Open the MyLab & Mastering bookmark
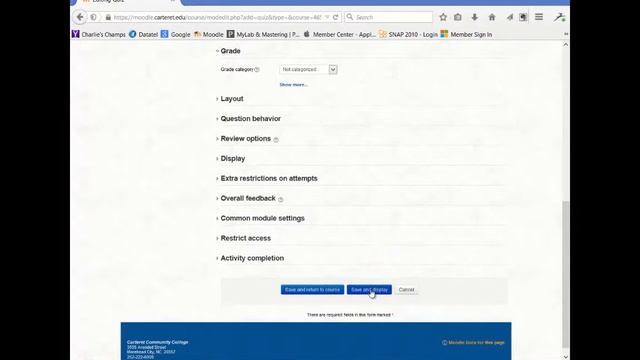Viewport: 640px width, 360px height. 263,34
